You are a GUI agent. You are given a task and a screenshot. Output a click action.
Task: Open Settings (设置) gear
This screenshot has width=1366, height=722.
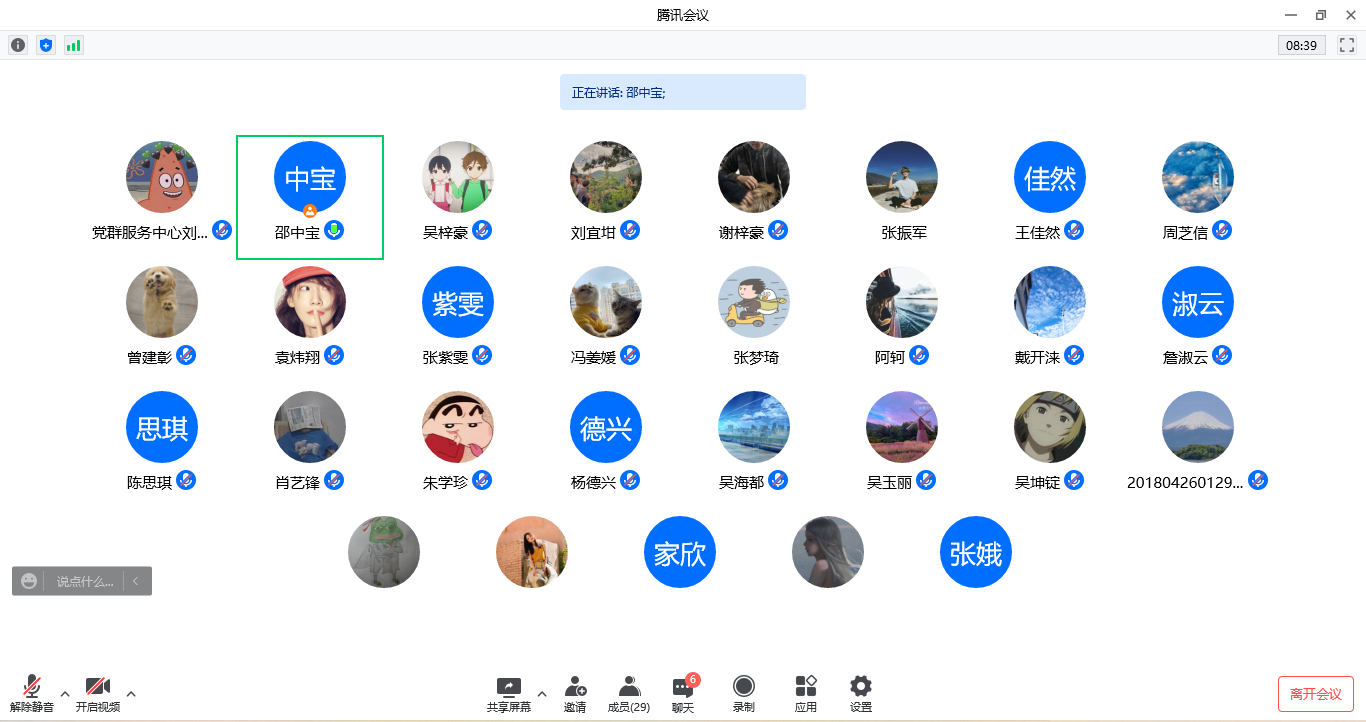860,693
